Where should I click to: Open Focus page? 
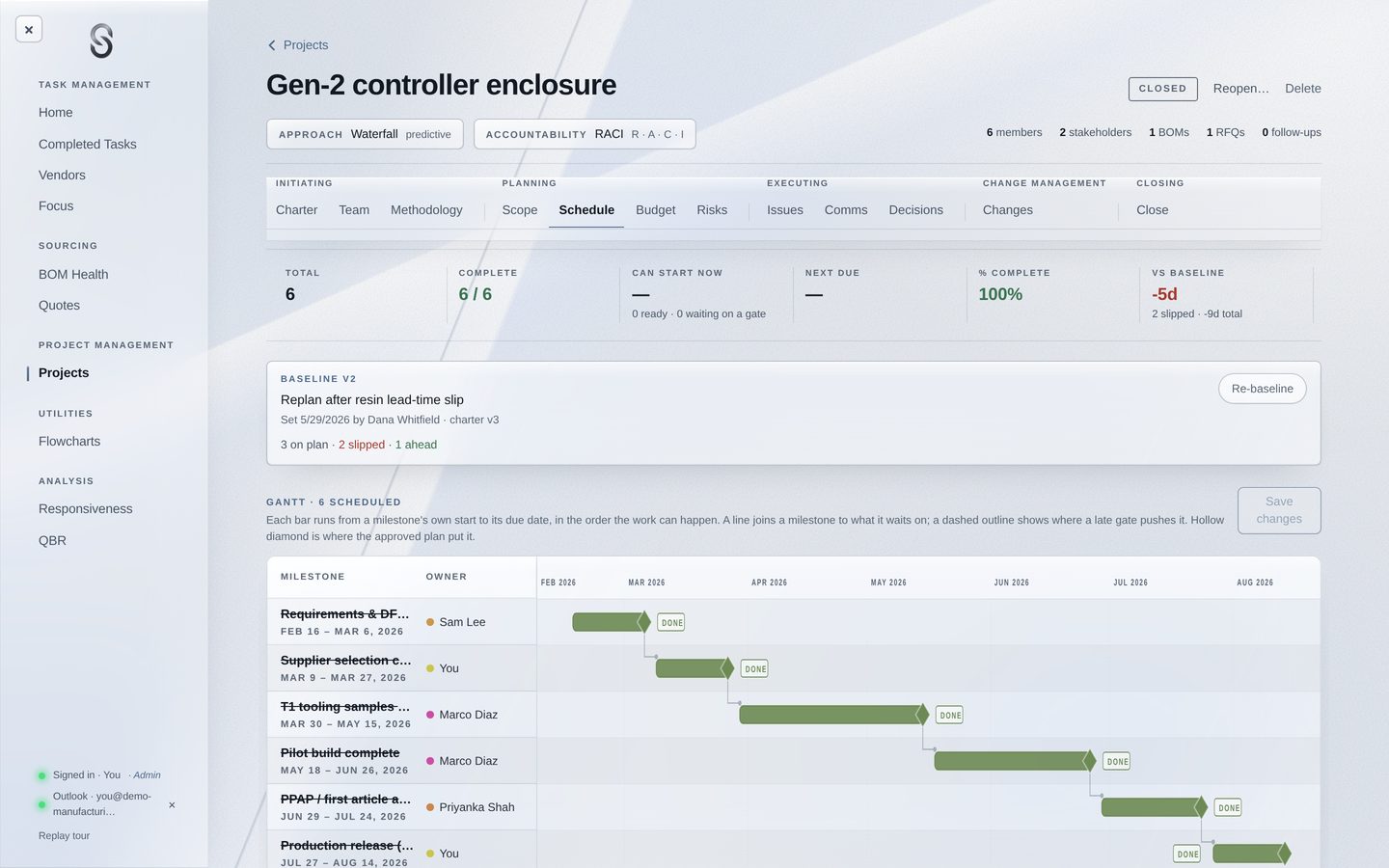[56, 205]
